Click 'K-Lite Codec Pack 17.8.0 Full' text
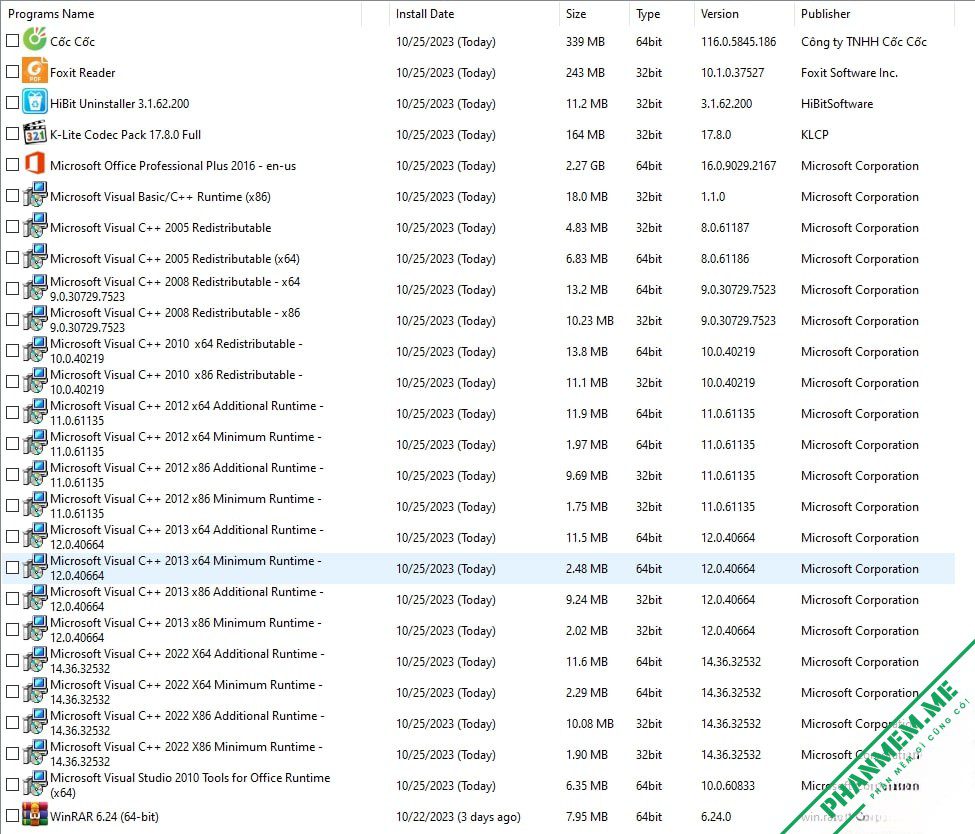This screenshot has width=975, height=834. point(125,135)
